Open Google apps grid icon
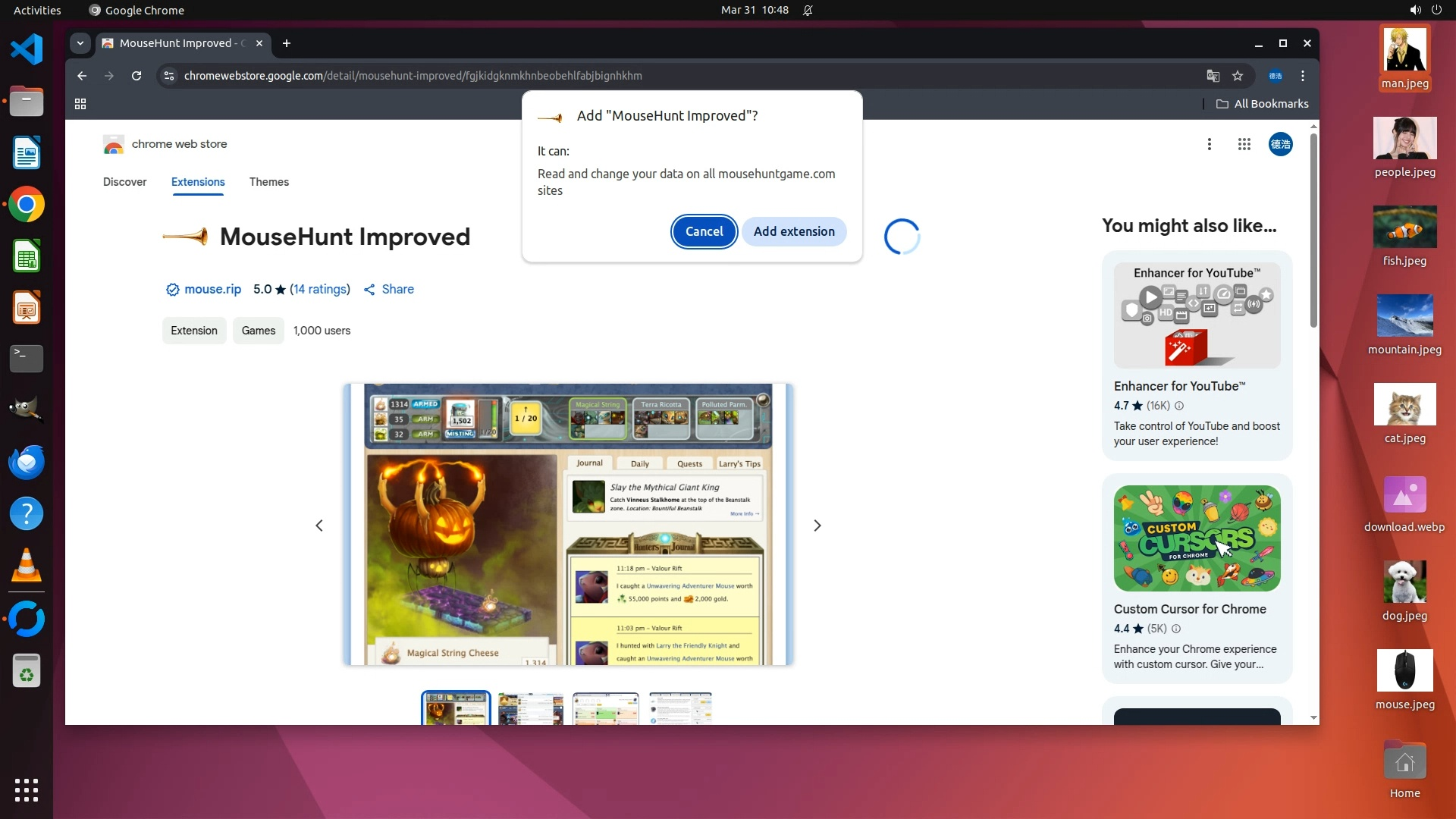This screenshot has width=1456, height=819. click(x=1244, y=144)
